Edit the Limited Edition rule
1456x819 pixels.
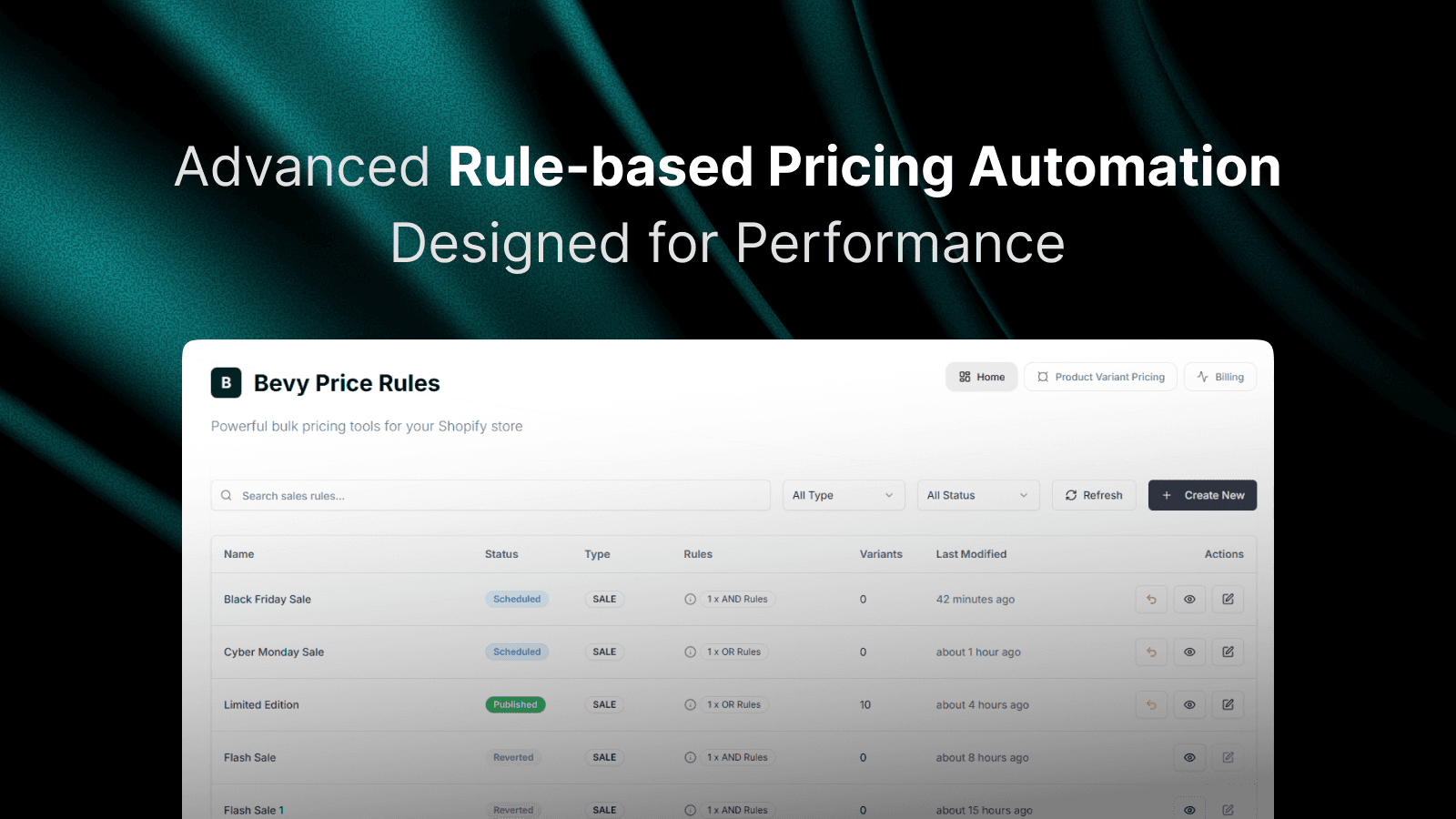pyautogui.click(x=1228, y=705)
